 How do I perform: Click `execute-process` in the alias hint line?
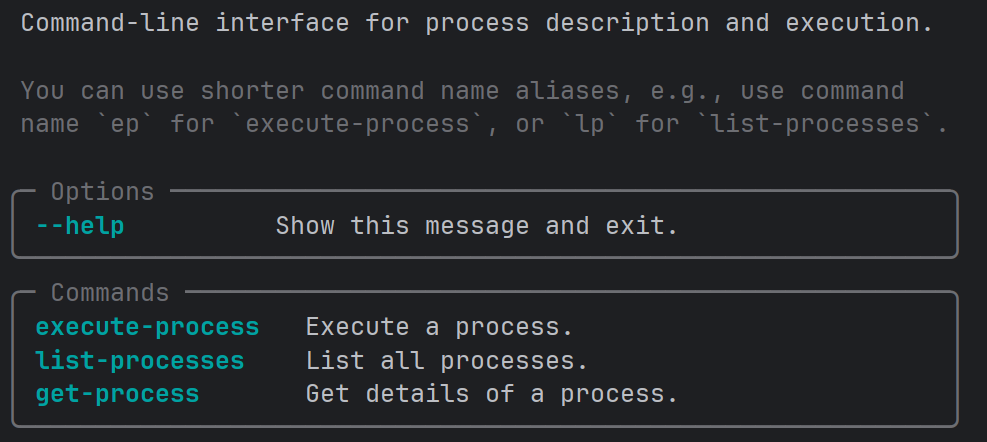click(x=356, y=125)
